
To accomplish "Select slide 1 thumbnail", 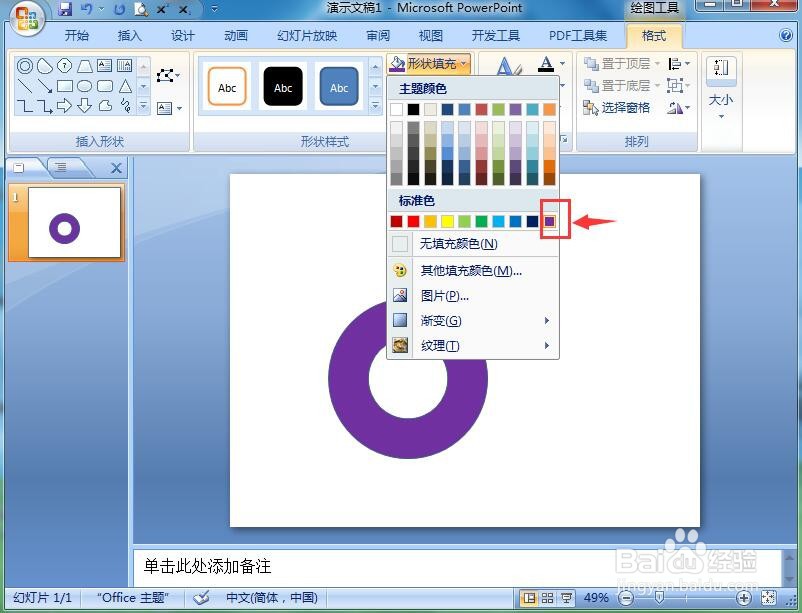I will (74, 222).
